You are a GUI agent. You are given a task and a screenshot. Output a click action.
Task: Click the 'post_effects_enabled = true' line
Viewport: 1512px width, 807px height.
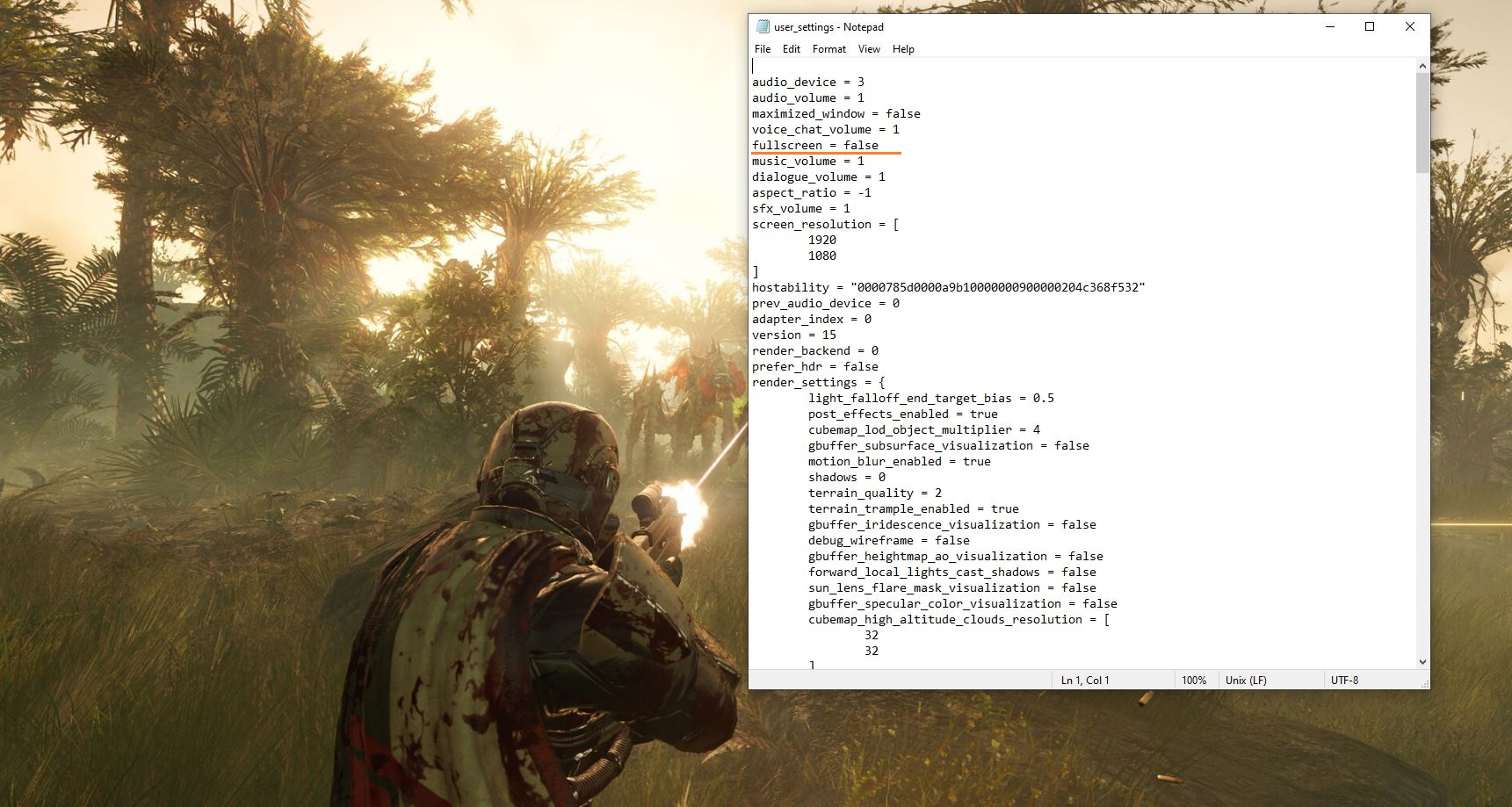coord(903,414)
